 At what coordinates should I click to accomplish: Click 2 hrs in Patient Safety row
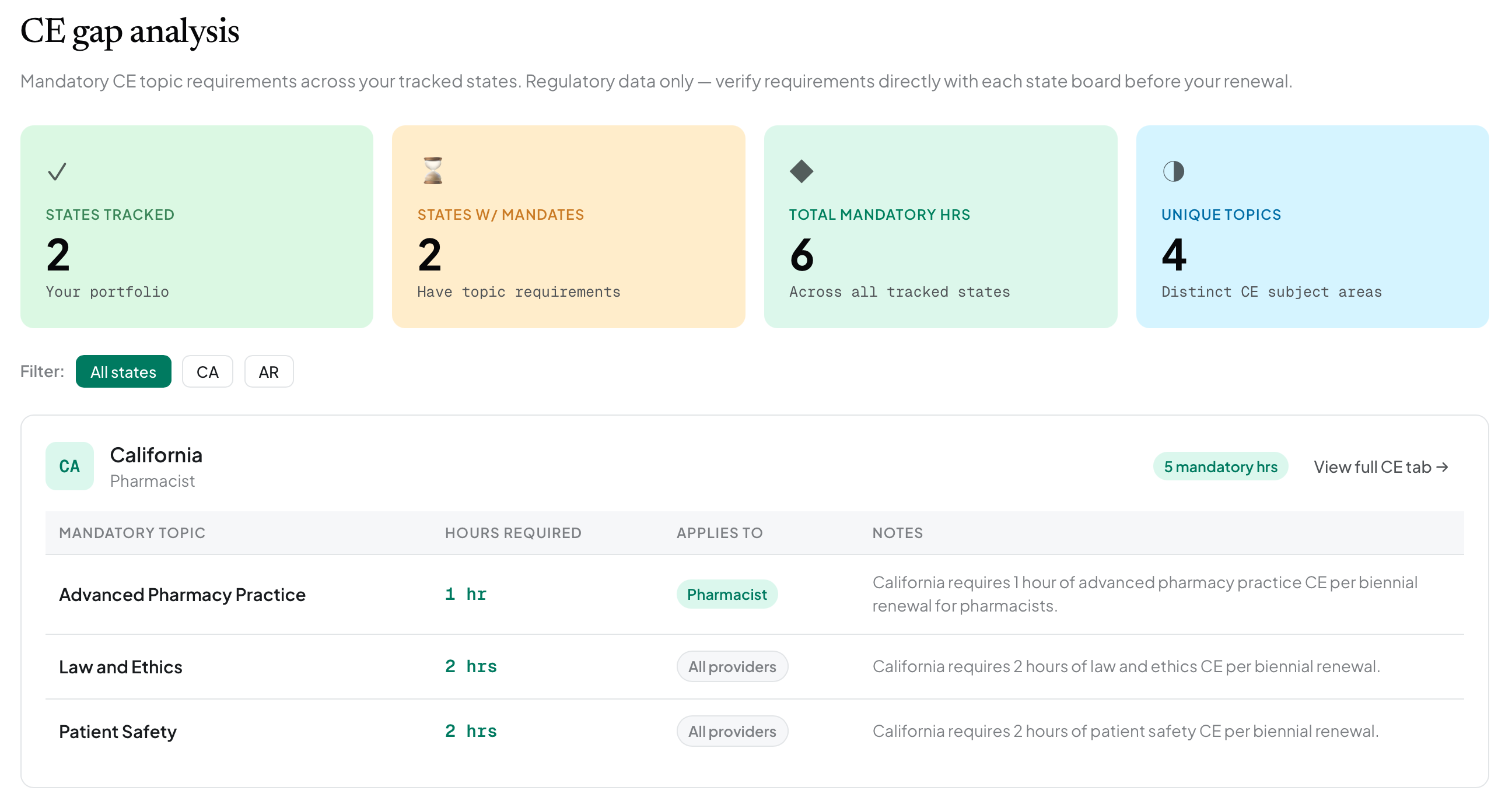[471, 730]
